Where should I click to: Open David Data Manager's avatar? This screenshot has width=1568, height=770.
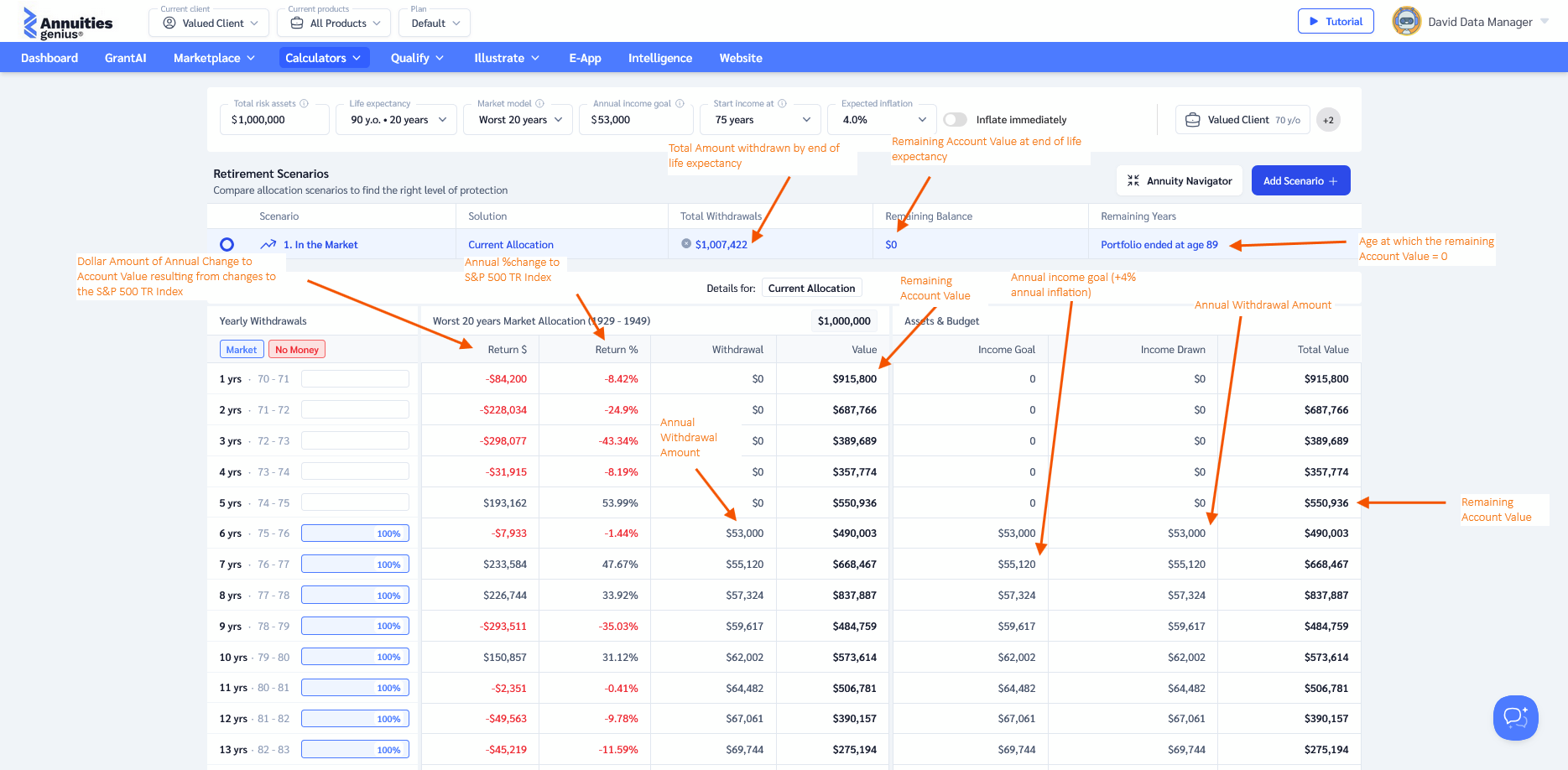coord(1406,22)
